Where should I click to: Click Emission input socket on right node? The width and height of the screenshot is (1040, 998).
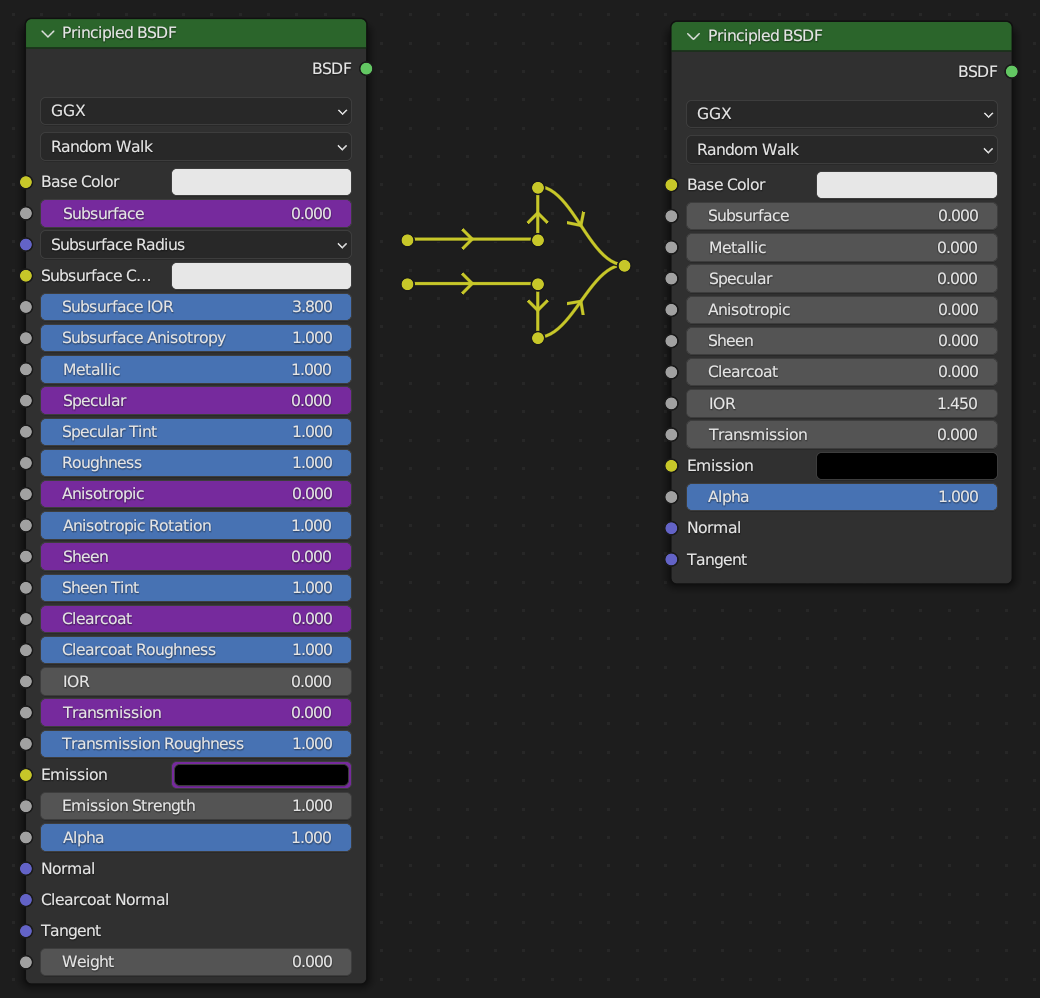pyautogui.click(x=671, y=466)
